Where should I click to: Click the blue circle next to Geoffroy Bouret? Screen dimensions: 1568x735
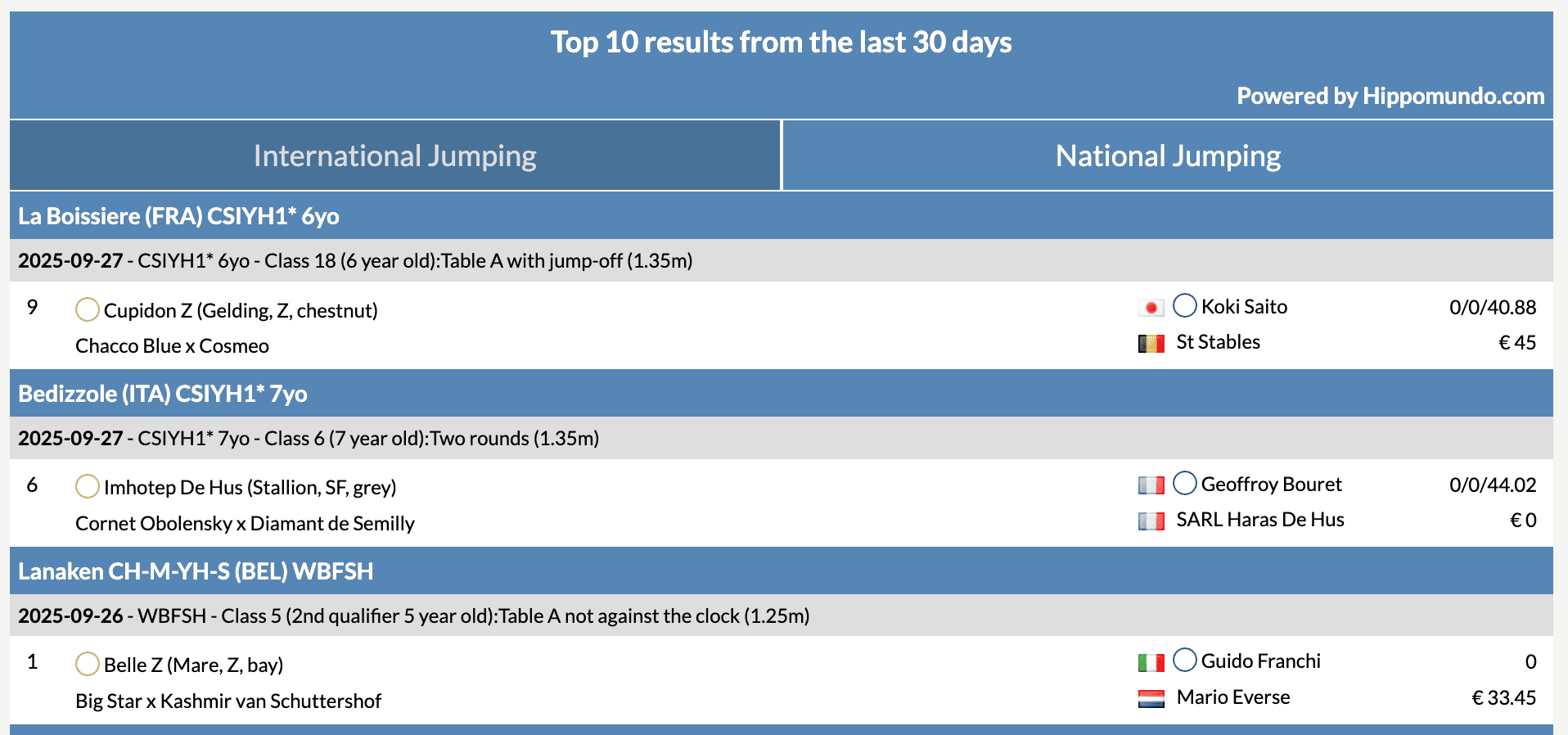[x=1184, y=483]
